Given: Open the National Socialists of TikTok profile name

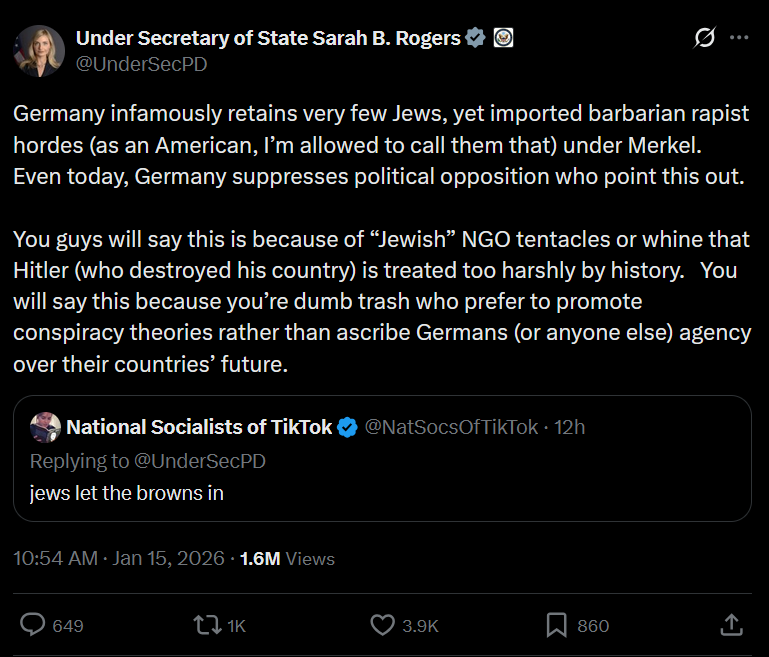Looking at the screenshot, I should (199, 427).
